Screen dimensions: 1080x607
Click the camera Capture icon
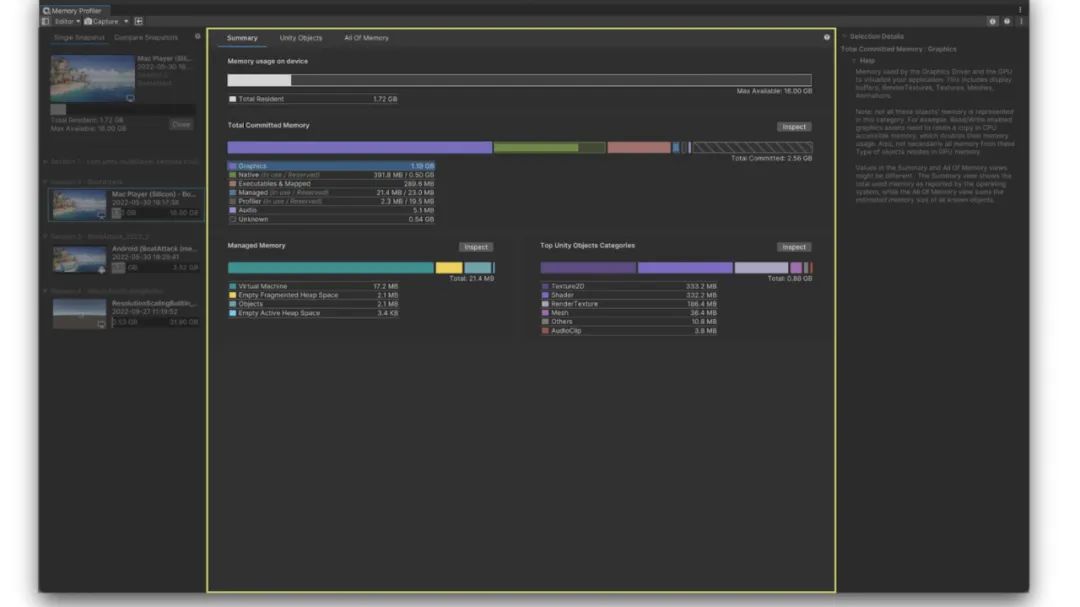(x=89, y=21)
